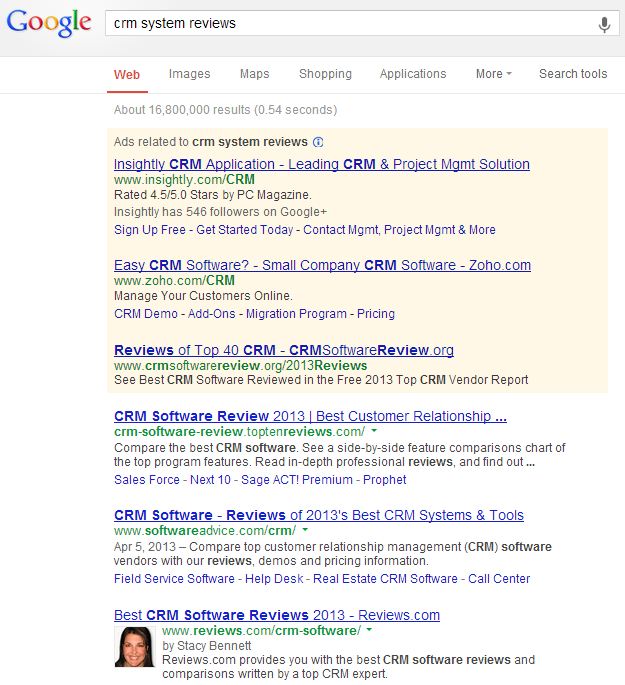Switch to the Web tab

tap(127, 74)
